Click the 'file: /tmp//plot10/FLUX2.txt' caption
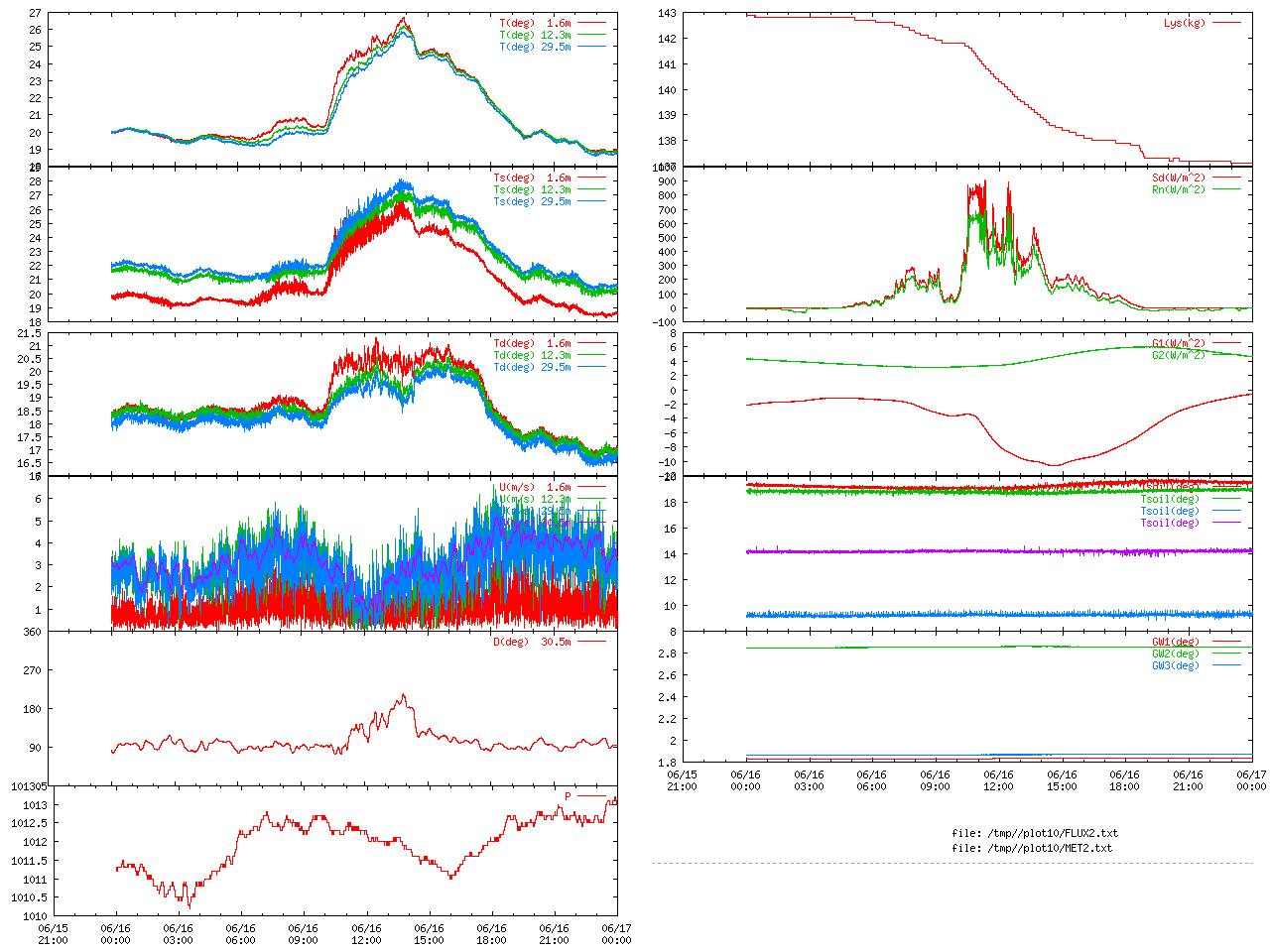1270x952 pixels. 1035,833
